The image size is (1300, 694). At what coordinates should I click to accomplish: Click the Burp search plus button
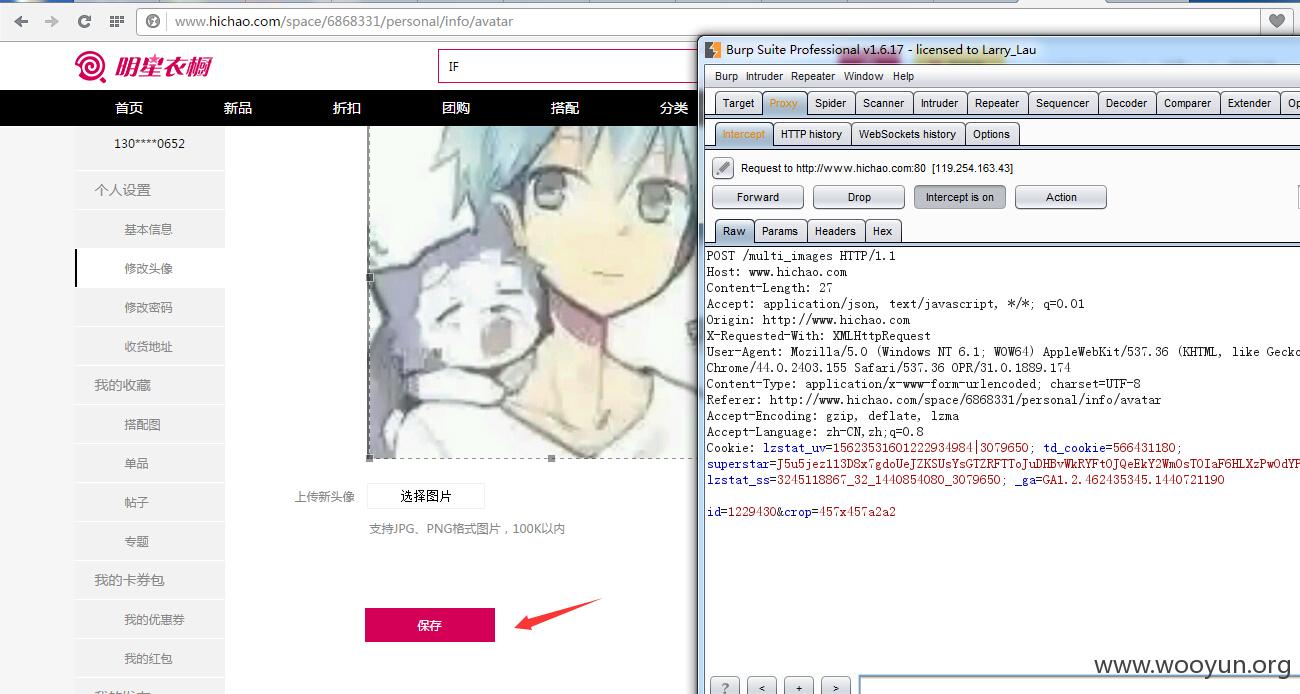coord(799,687)
